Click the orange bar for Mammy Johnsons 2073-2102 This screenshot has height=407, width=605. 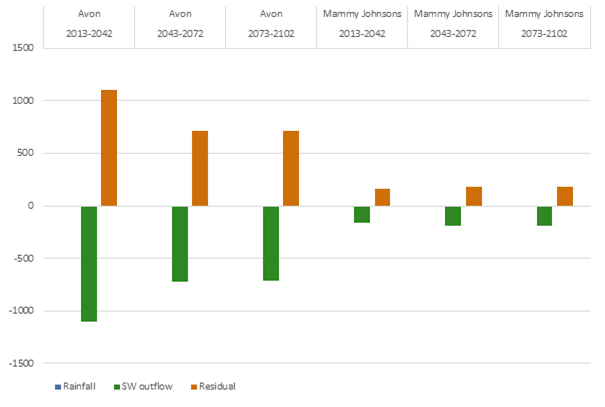(x=564, y=196)
